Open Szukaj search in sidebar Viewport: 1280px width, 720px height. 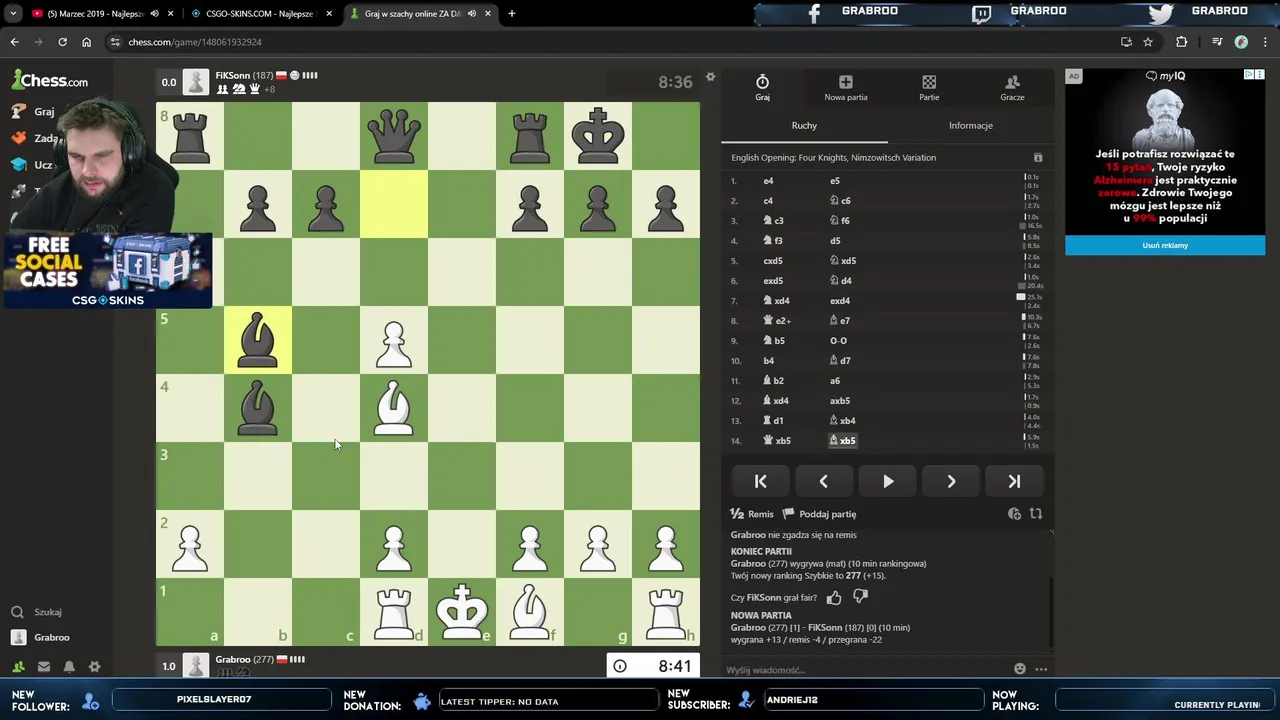coord(36,612)
